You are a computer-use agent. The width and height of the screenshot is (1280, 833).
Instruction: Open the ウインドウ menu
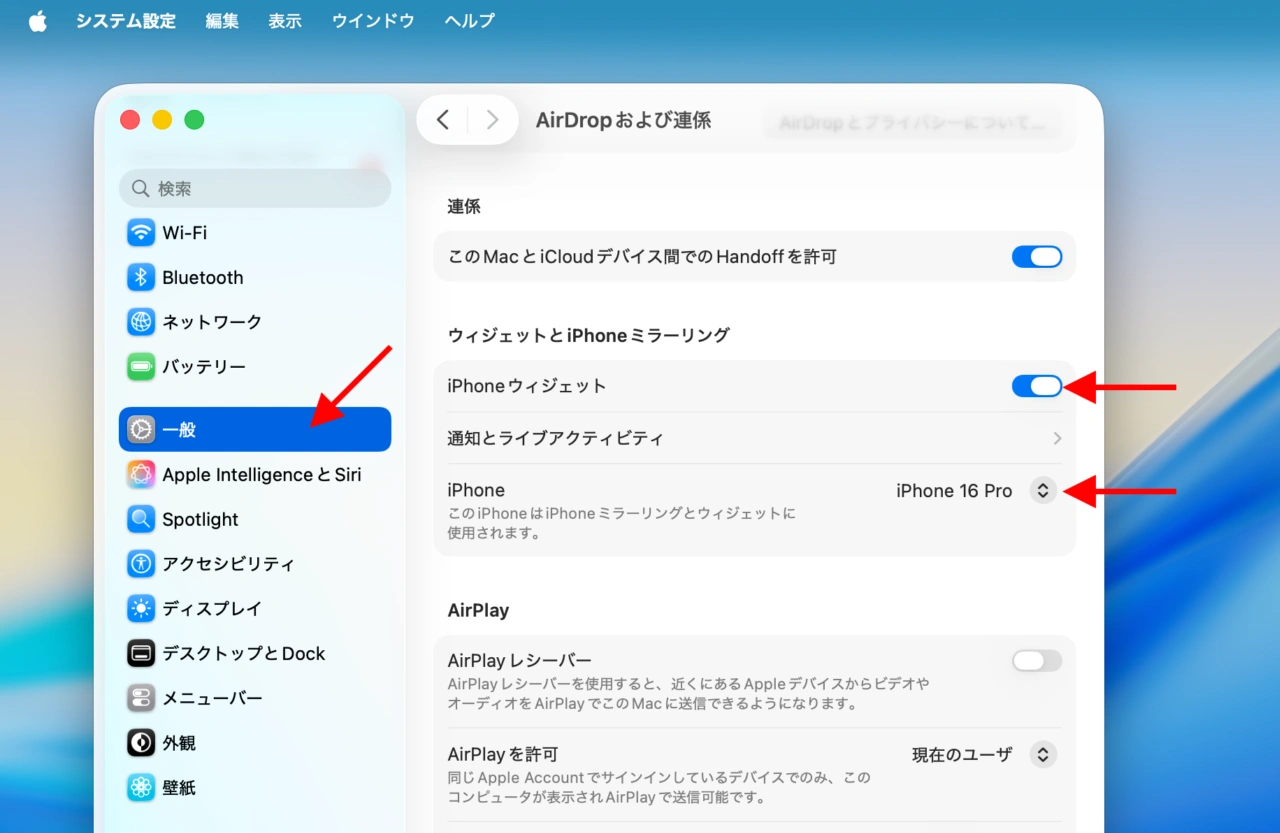point(372,20)
